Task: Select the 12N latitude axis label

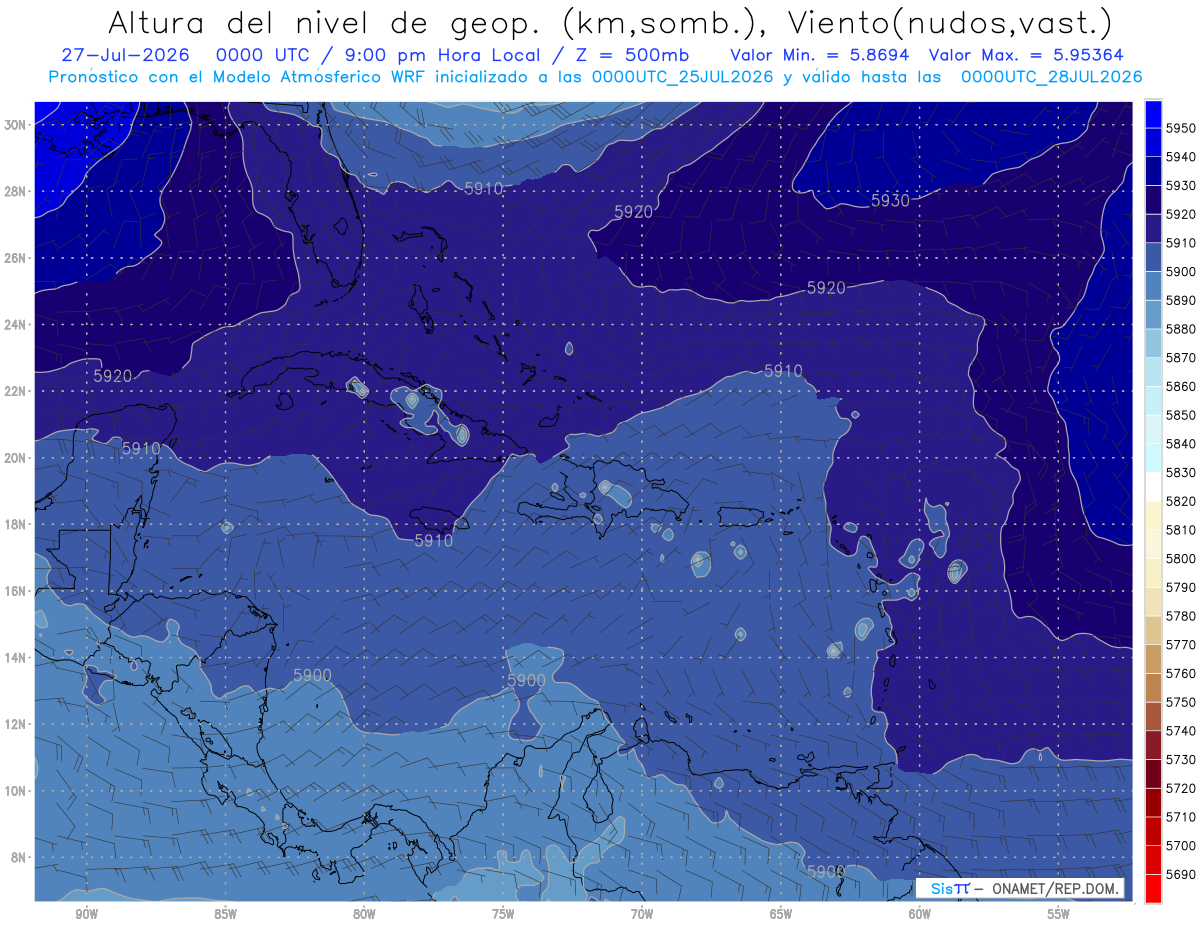Action: coord(17,724)
